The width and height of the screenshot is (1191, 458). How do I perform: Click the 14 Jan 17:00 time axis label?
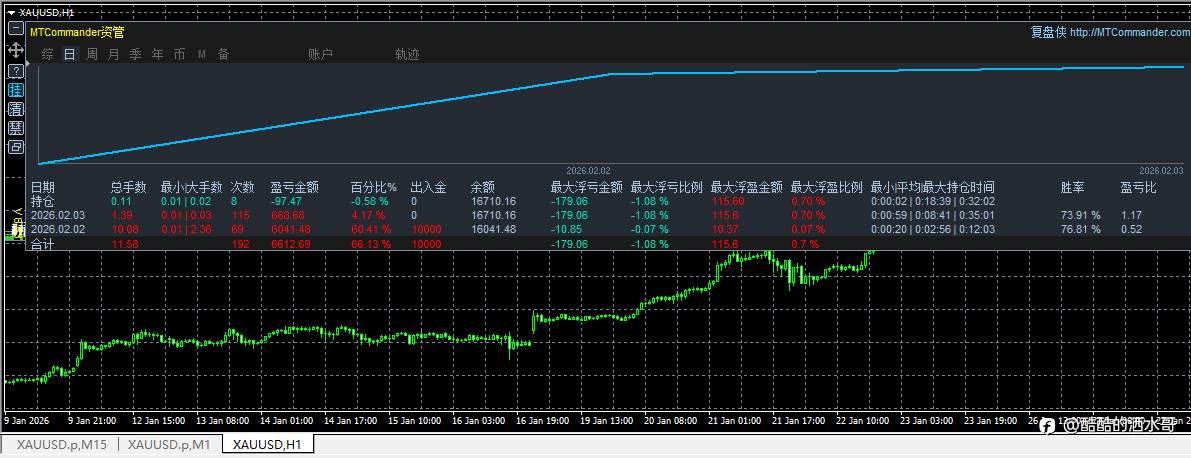(349, 419)
